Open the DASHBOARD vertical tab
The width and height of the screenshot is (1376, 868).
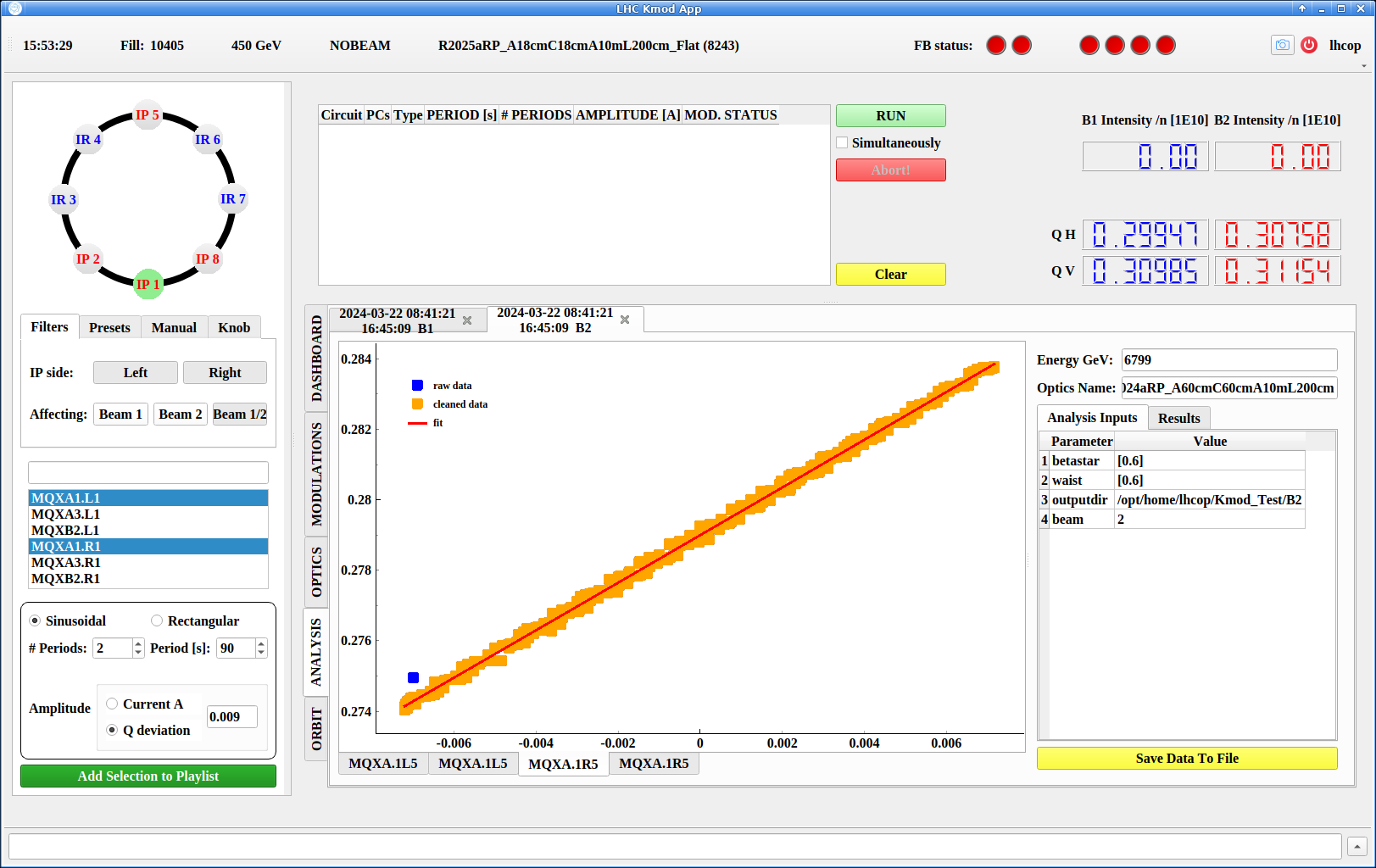(x=316, y=358)
